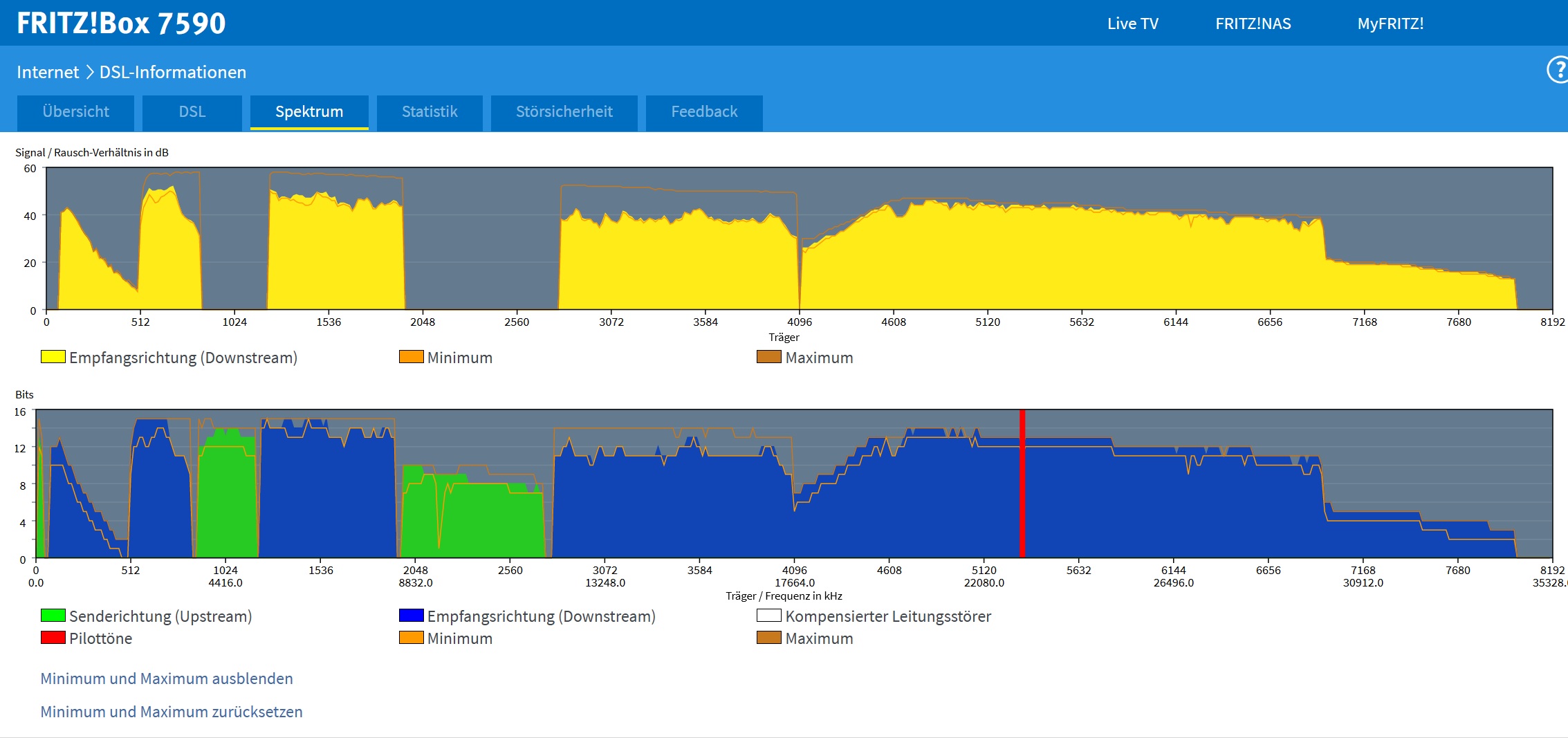Click the 'Signal / Rausch-Verhältnis in dB' chart title

(92, 152)
